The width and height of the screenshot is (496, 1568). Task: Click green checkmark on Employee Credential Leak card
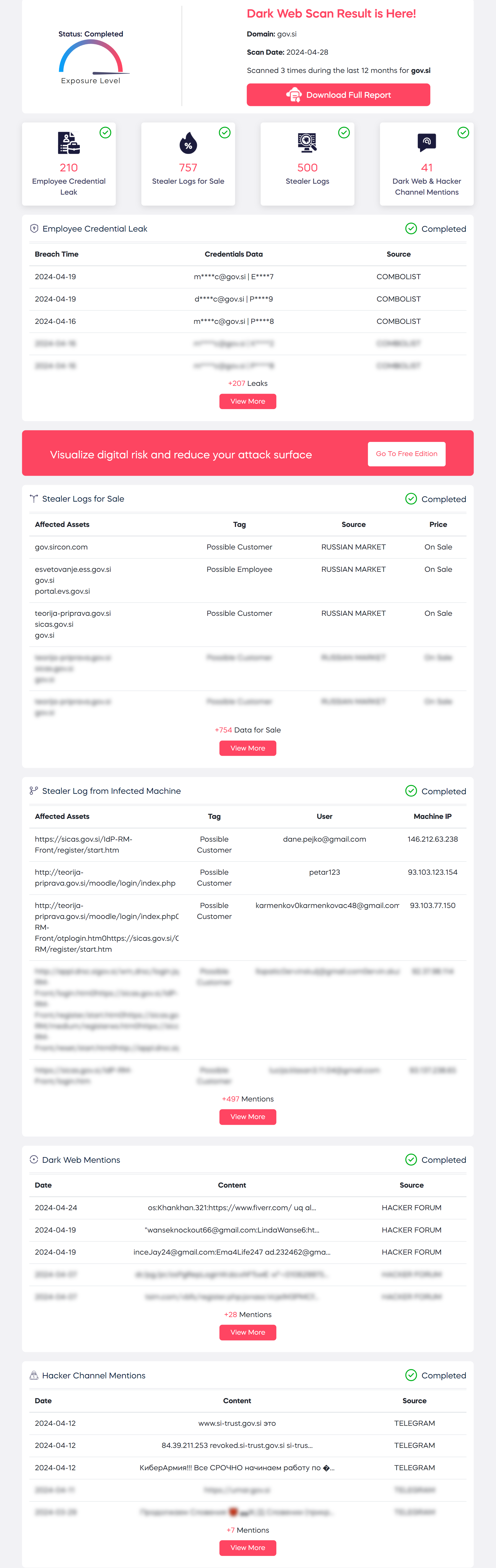(x=105, y=133)
